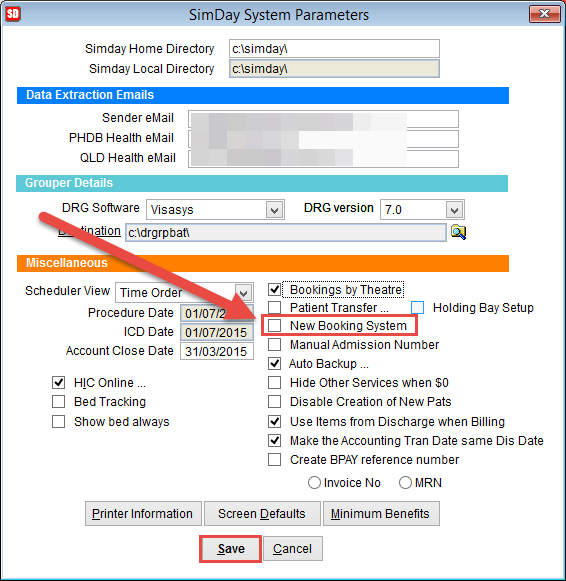The image size is (566, 581).
Task: Open the DRG Software dropdown
Action: click(274, 210)
